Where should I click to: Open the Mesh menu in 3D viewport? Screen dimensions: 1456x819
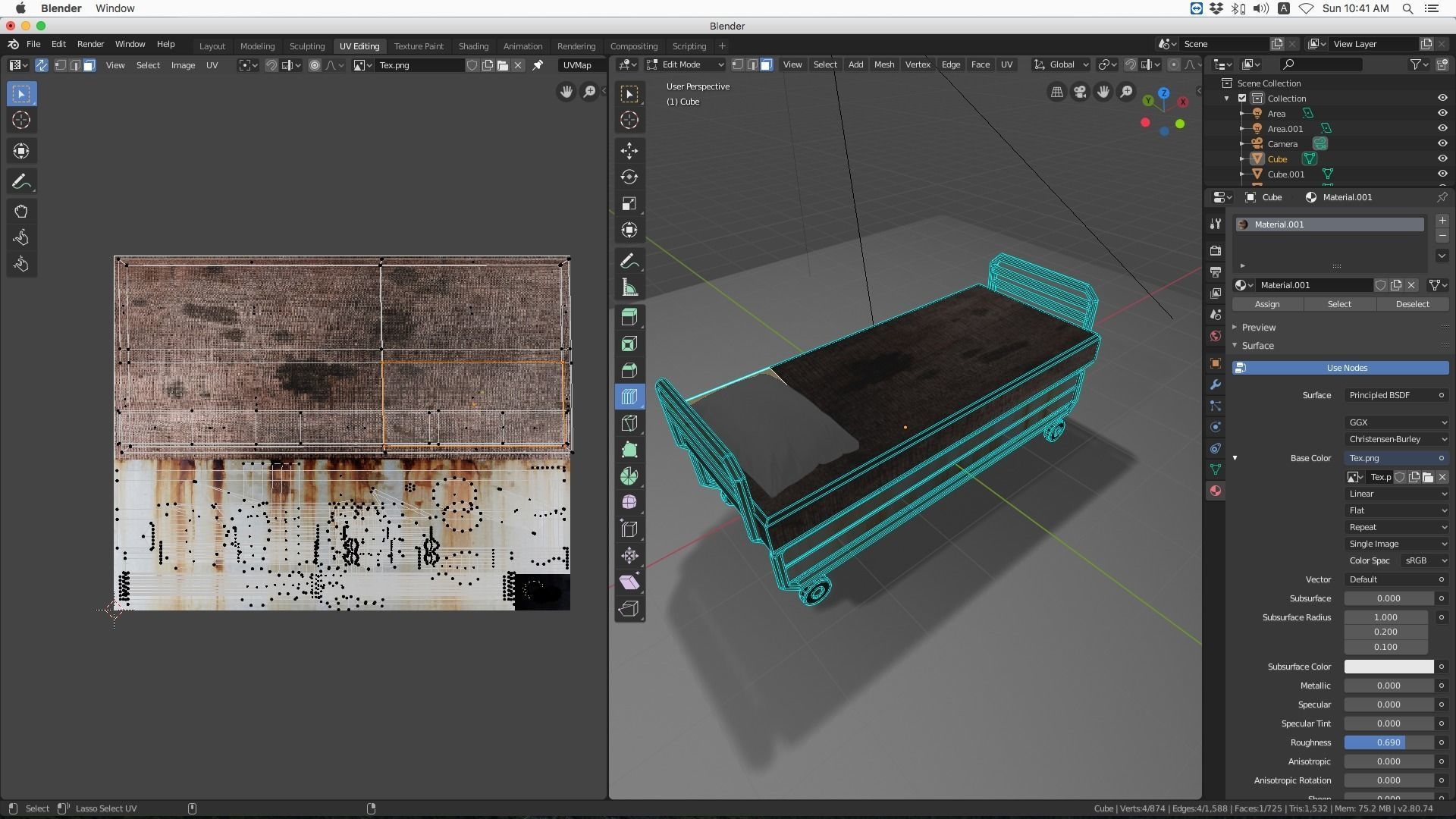(883, 65)
